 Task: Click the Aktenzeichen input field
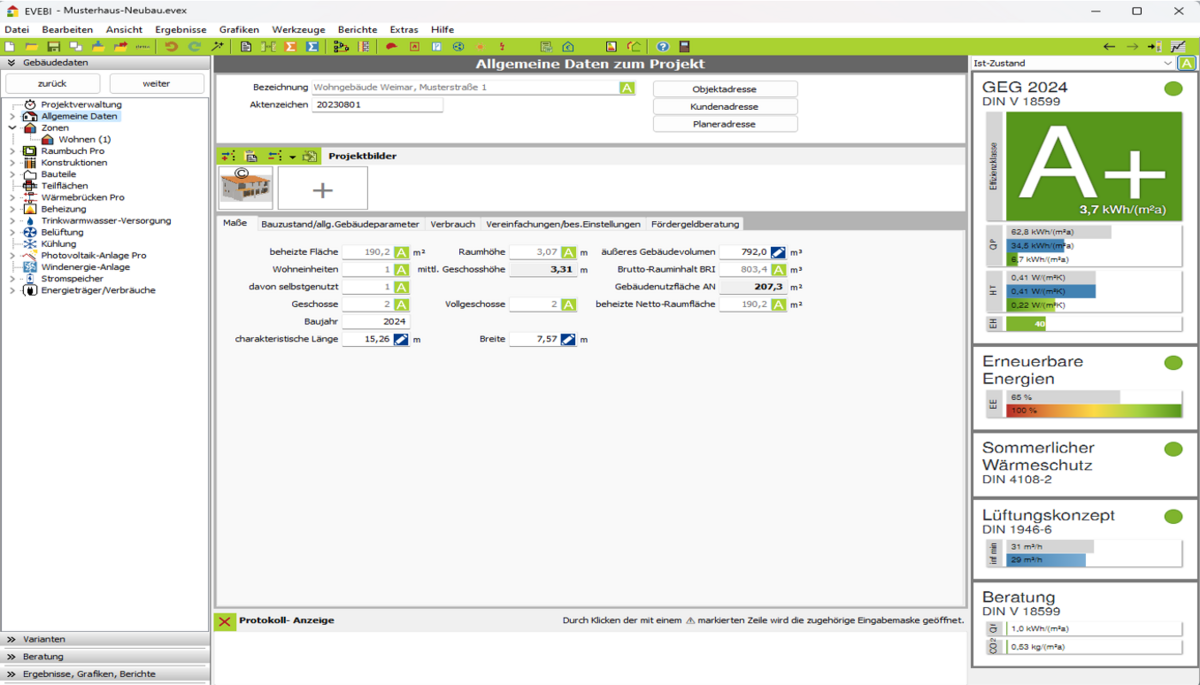377,104
